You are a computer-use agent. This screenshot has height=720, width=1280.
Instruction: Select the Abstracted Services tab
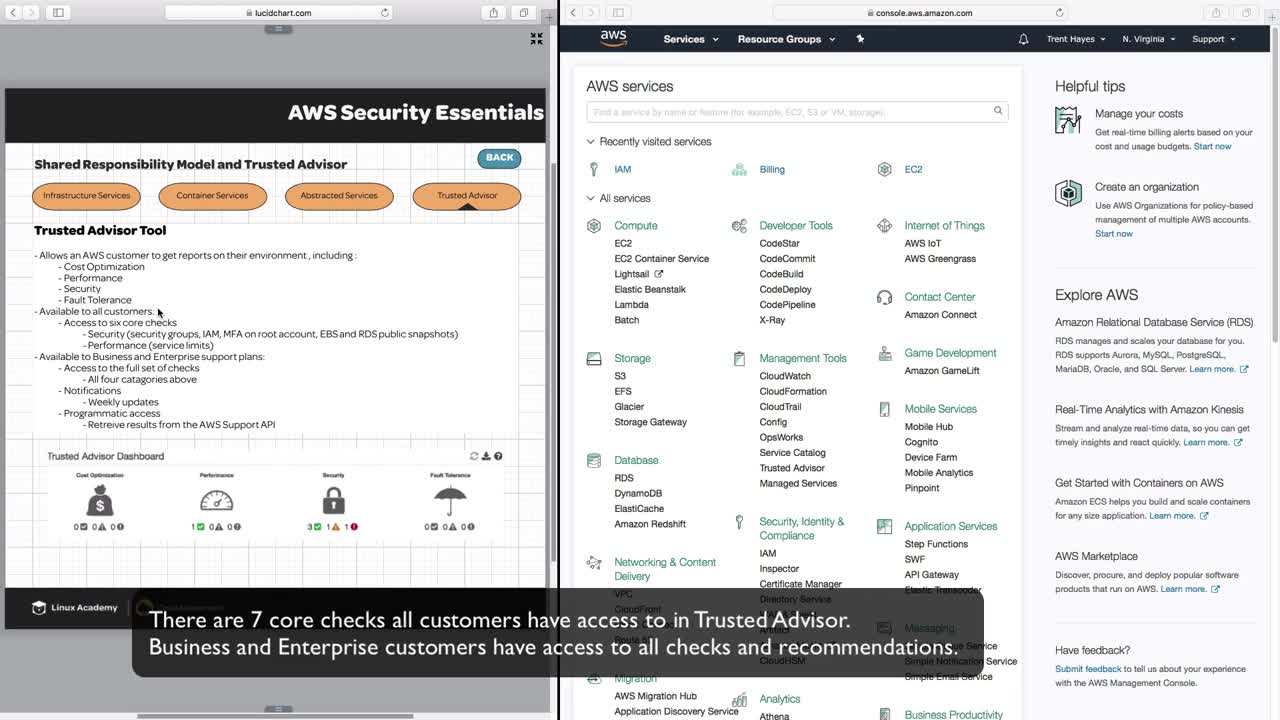tap(339, 196)
